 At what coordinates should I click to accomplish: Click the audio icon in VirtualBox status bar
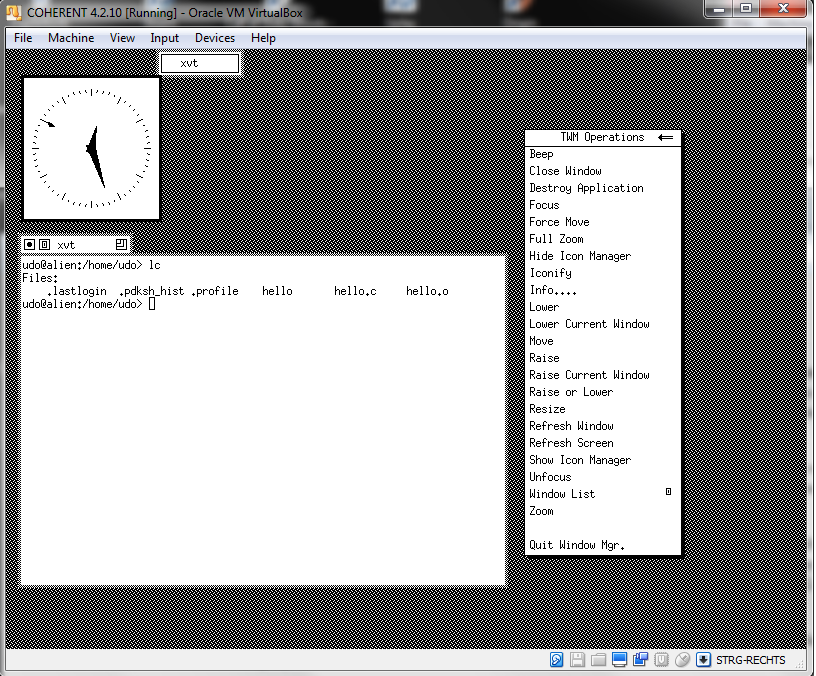(556, 660)
